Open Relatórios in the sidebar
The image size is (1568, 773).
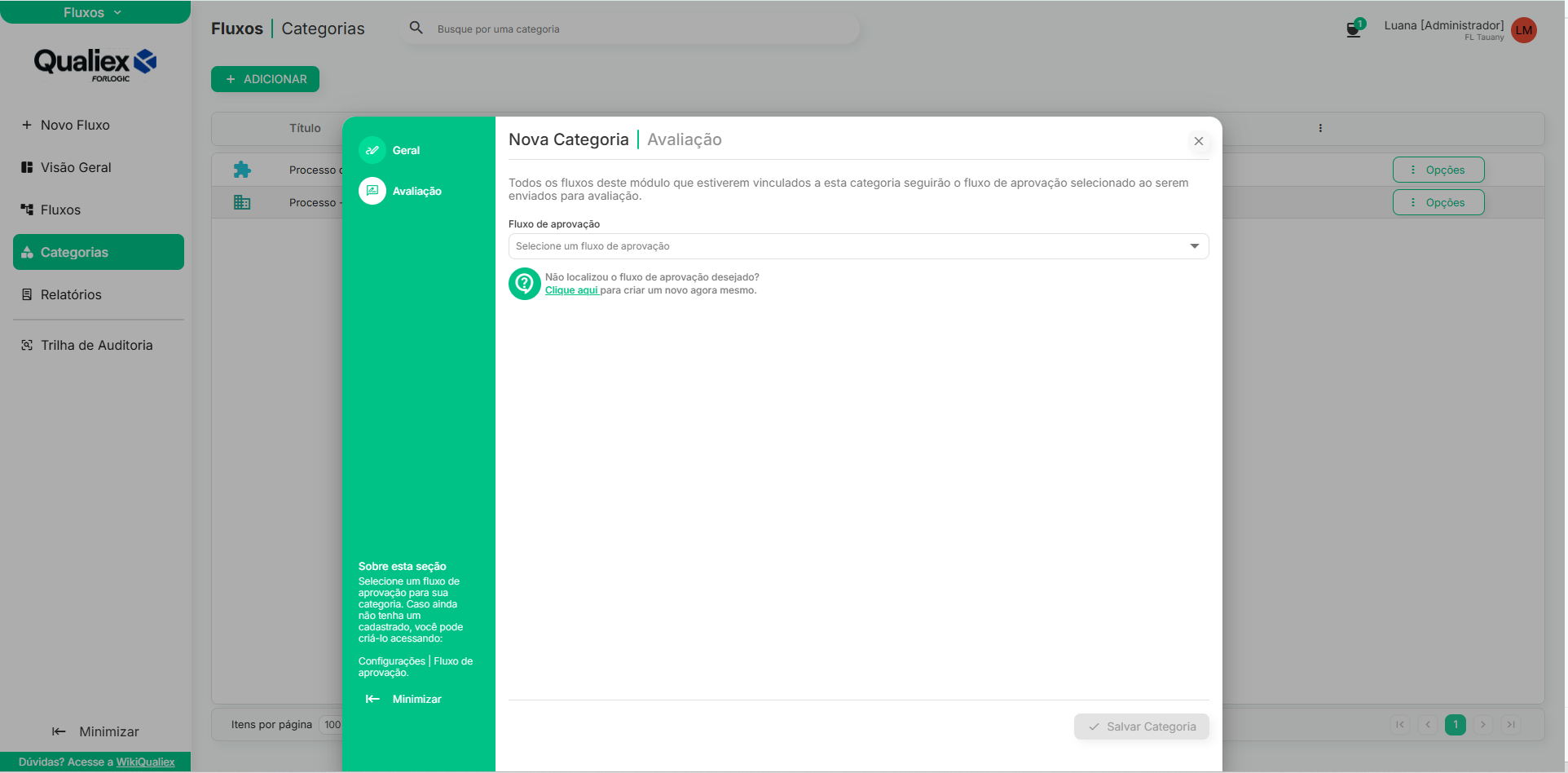pos(71,294)
